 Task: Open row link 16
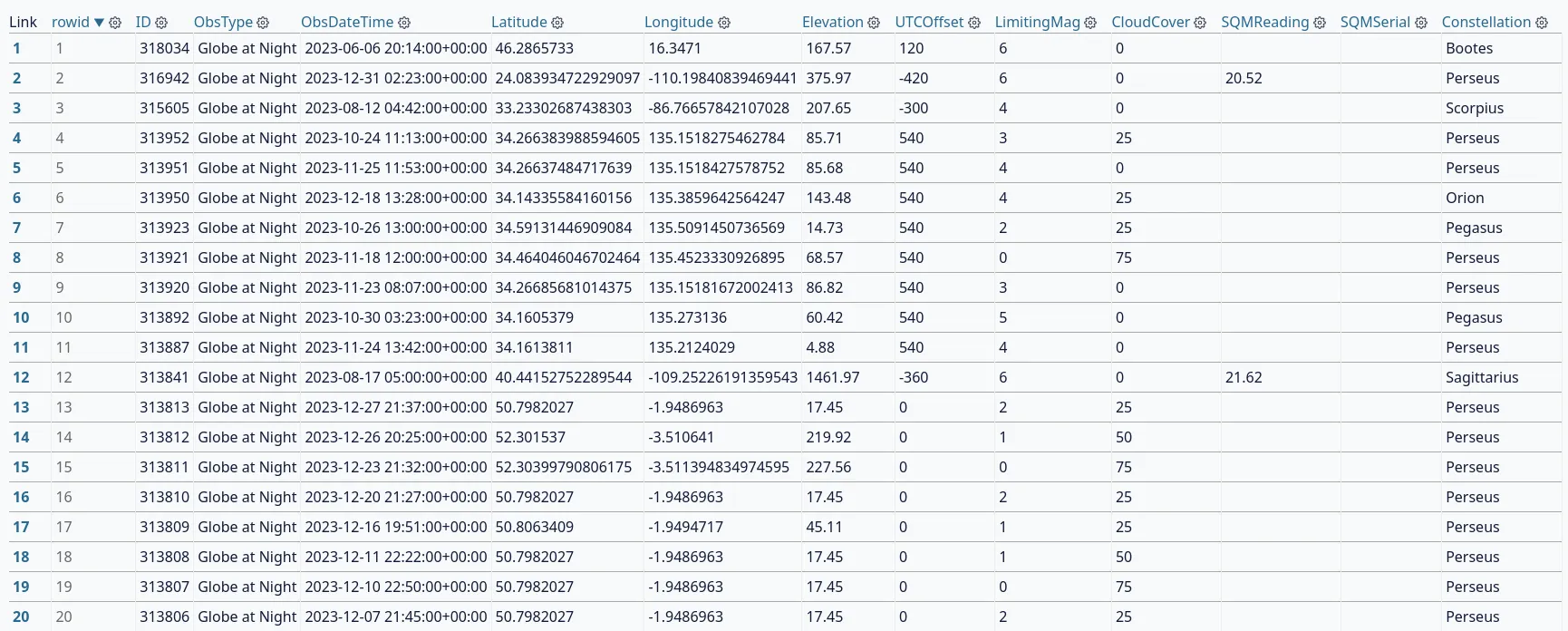click(21, 497)
